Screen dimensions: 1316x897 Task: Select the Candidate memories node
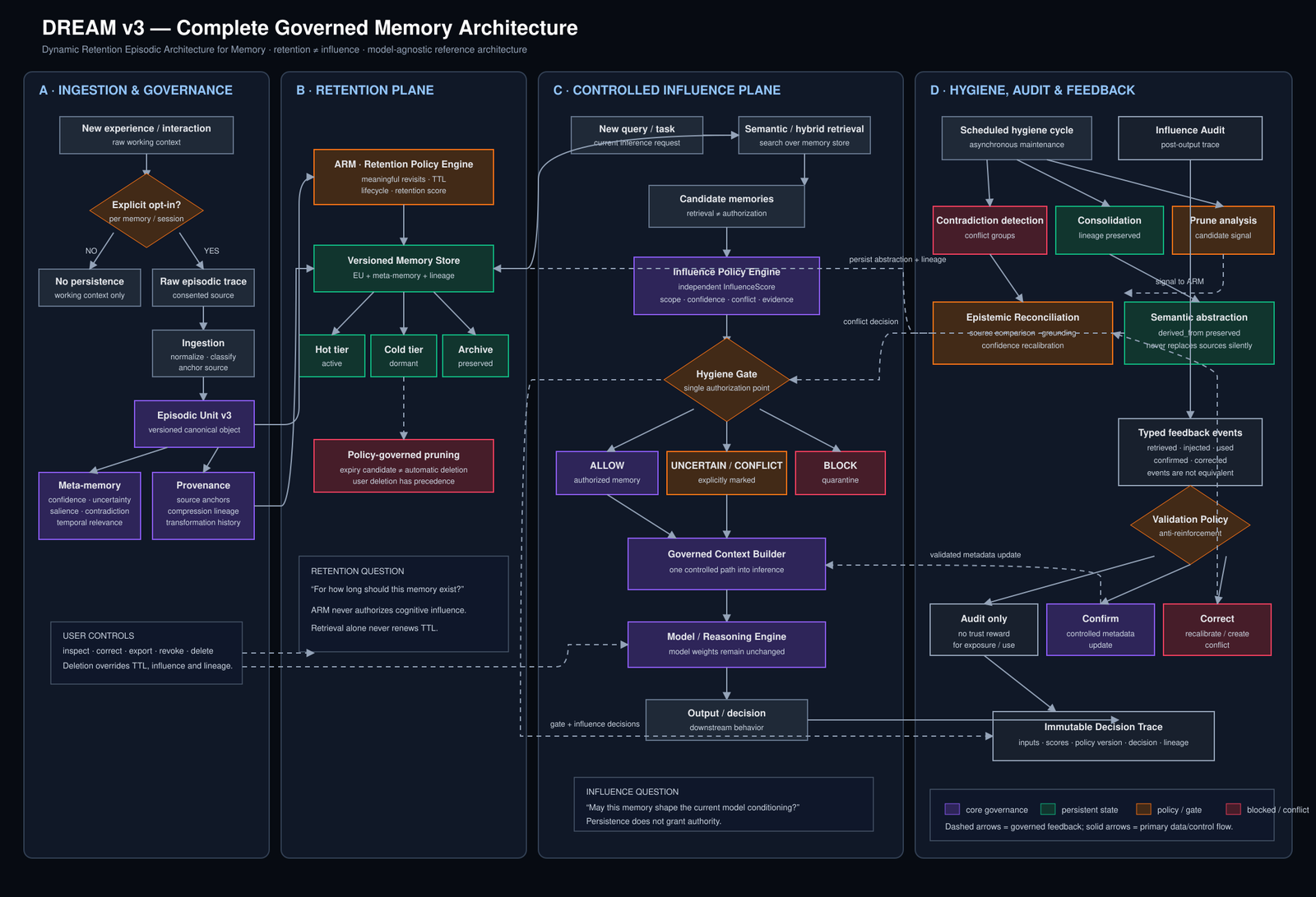point(726,206)
